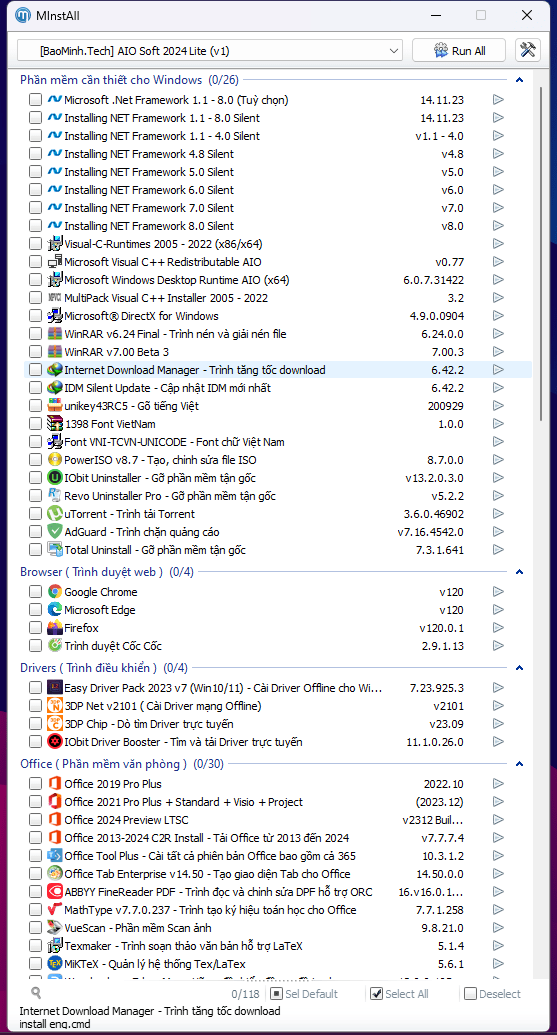Run install arrow for Total Uninstall
Image resolution: width=557 pixels, height=1035 pixels.
coord(498,549)
